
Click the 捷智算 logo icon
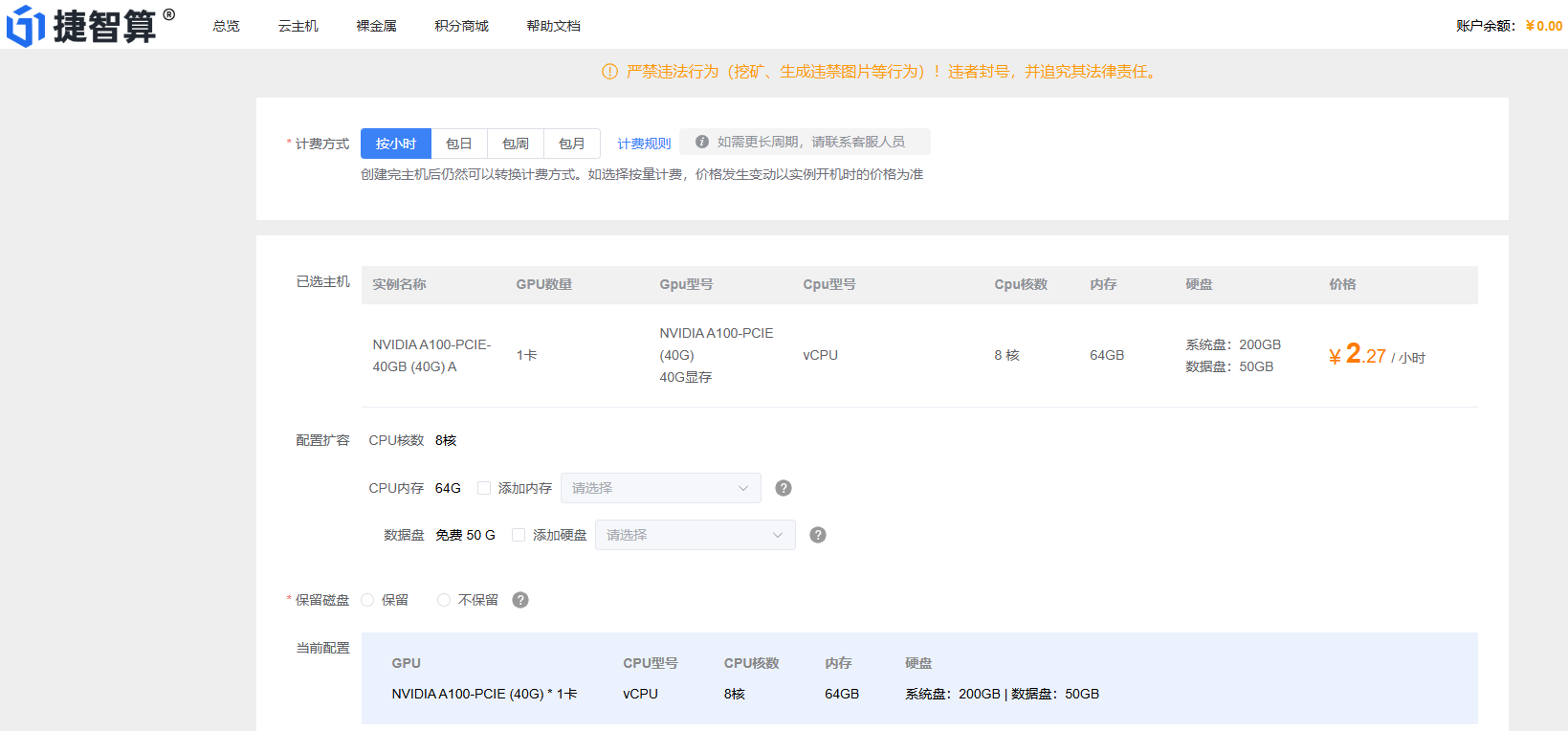coord(26,26)
